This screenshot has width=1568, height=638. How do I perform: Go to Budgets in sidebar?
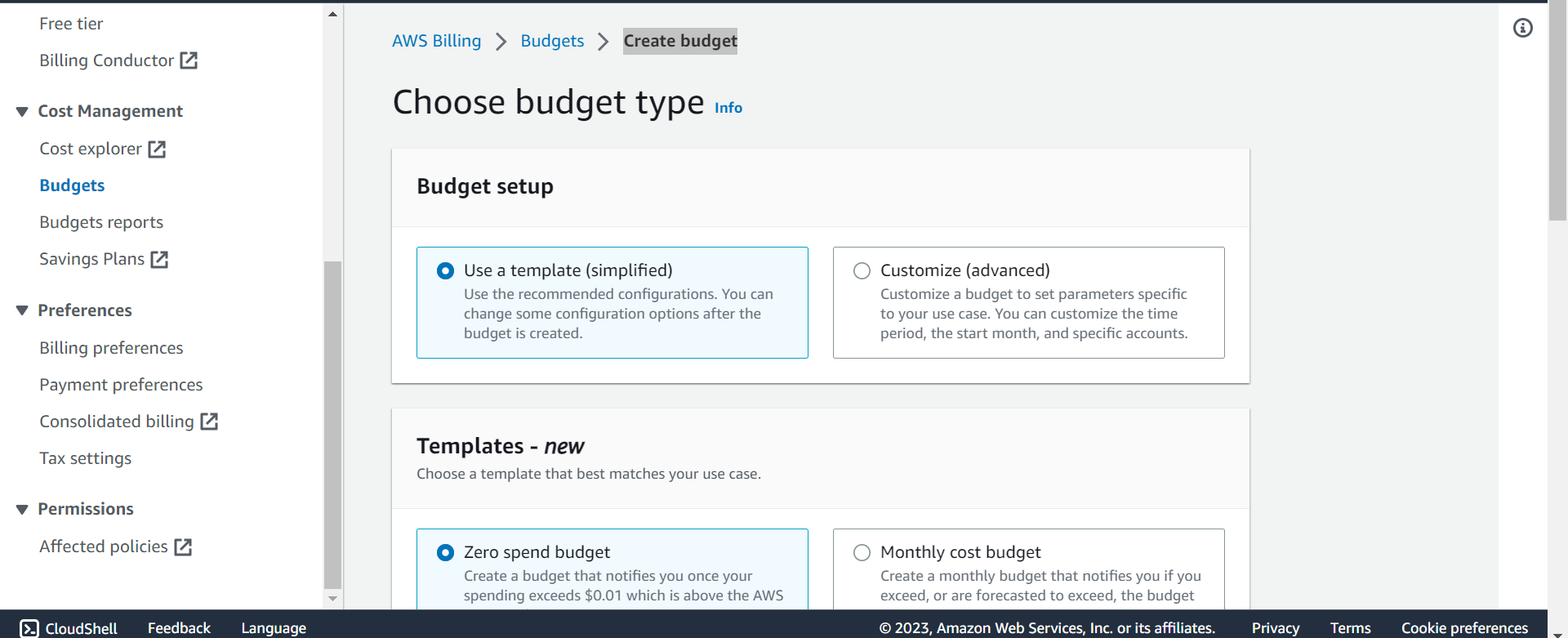coord(72,185)
